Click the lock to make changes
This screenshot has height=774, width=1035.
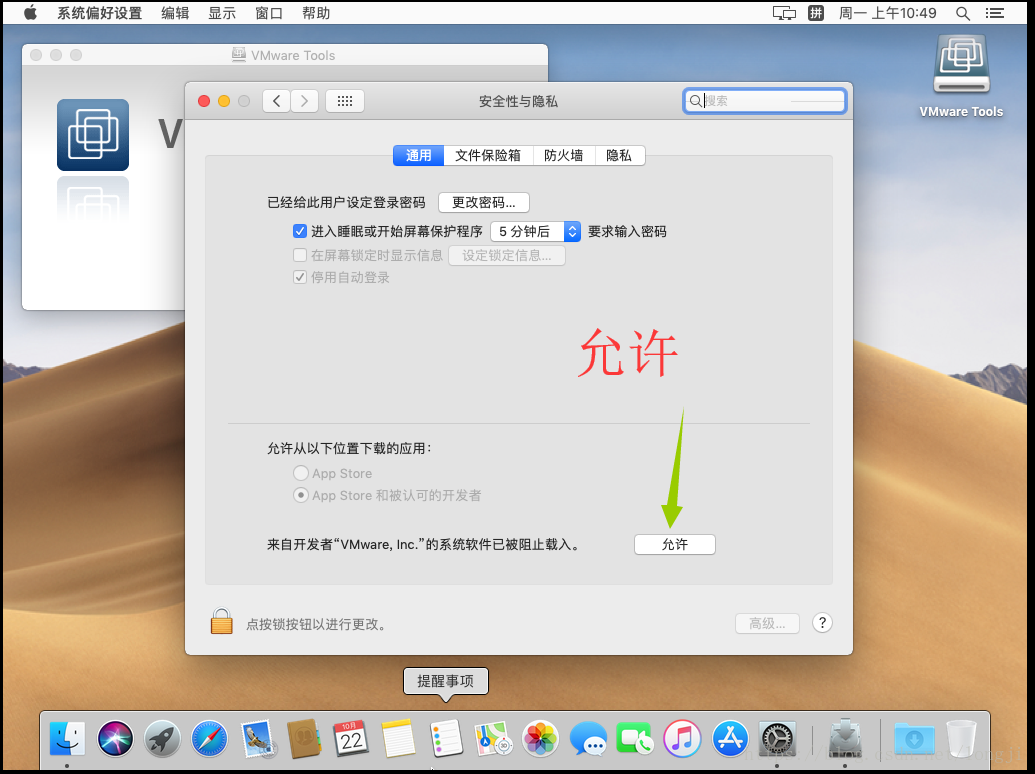pos(221,621)
